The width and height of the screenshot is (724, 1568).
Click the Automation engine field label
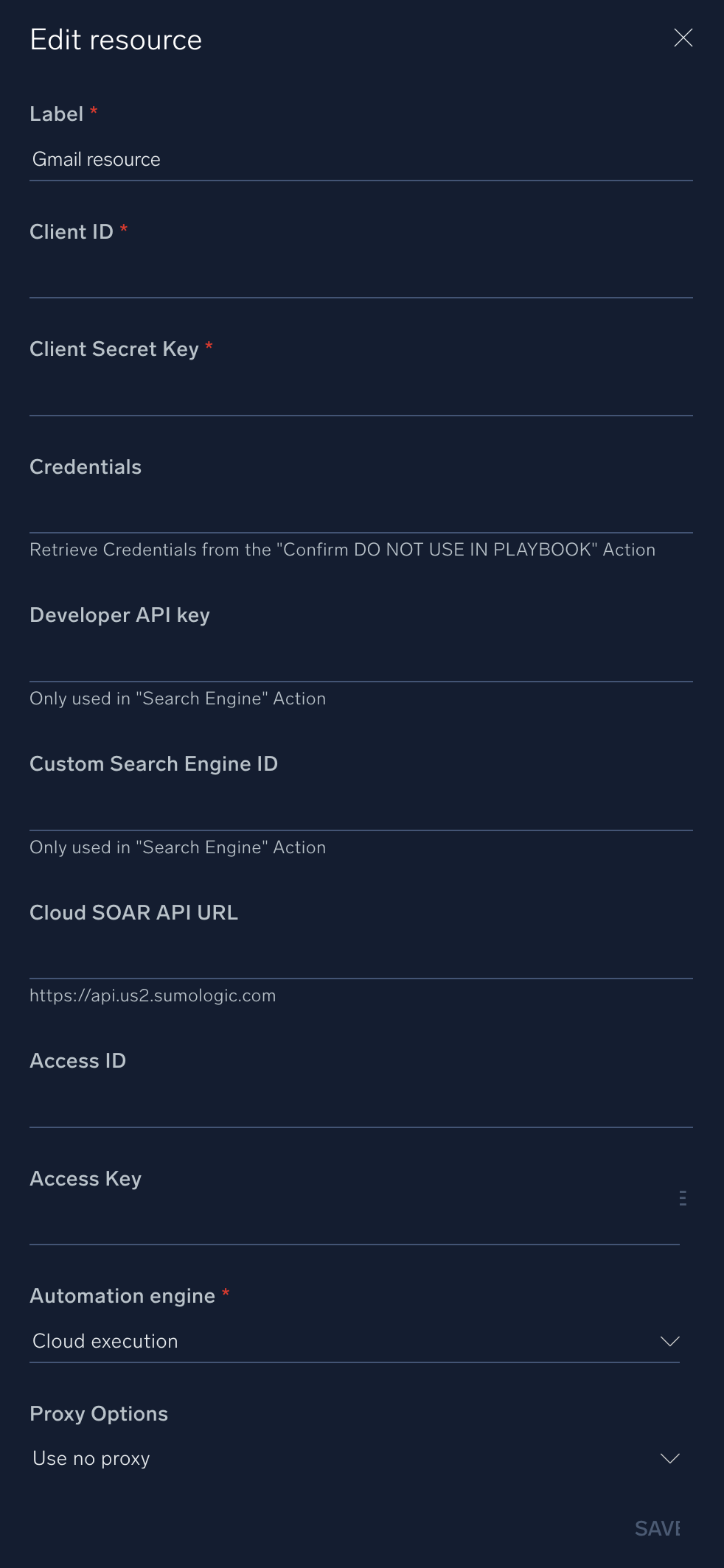pyautogui.click(x=122, y=1296)
